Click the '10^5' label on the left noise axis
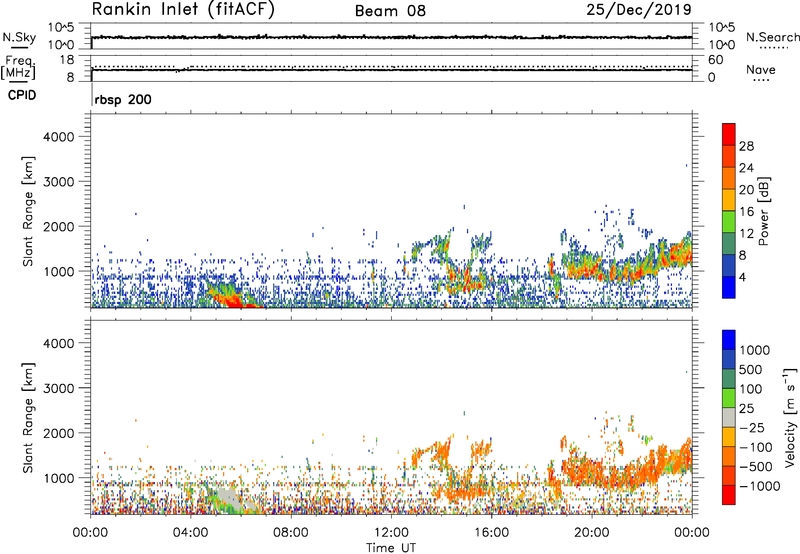The width and height of the screenshot is (800, 554). (61, 27)
